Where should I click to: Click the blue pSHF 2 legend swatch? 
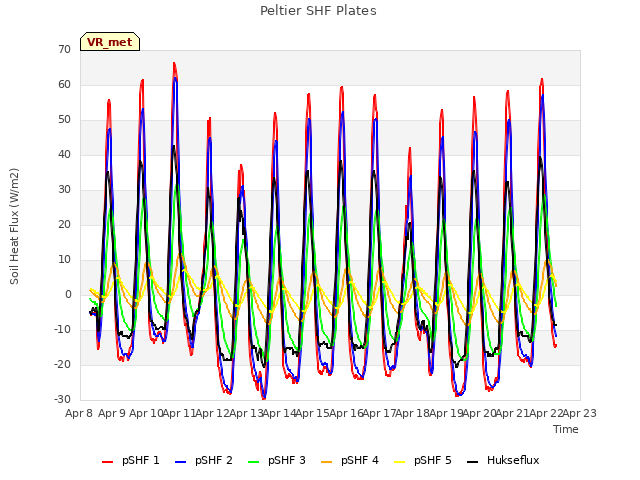pos(180,462)
